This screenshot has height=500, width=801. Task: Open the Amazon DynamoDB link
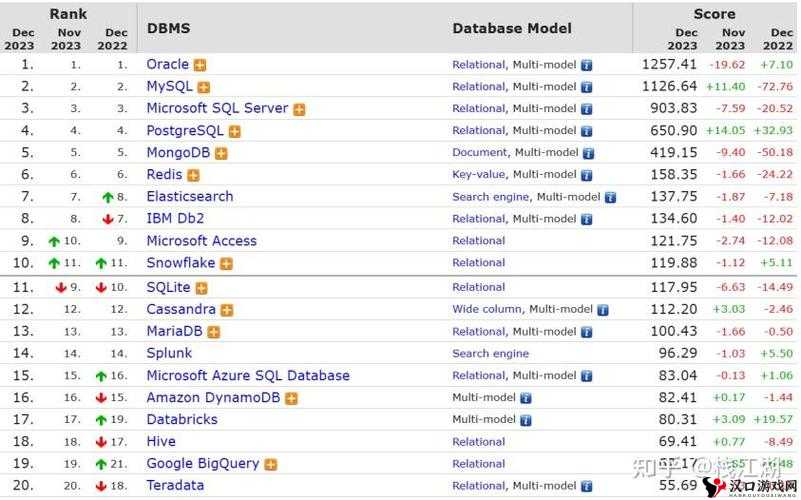(x=214, y=398)
